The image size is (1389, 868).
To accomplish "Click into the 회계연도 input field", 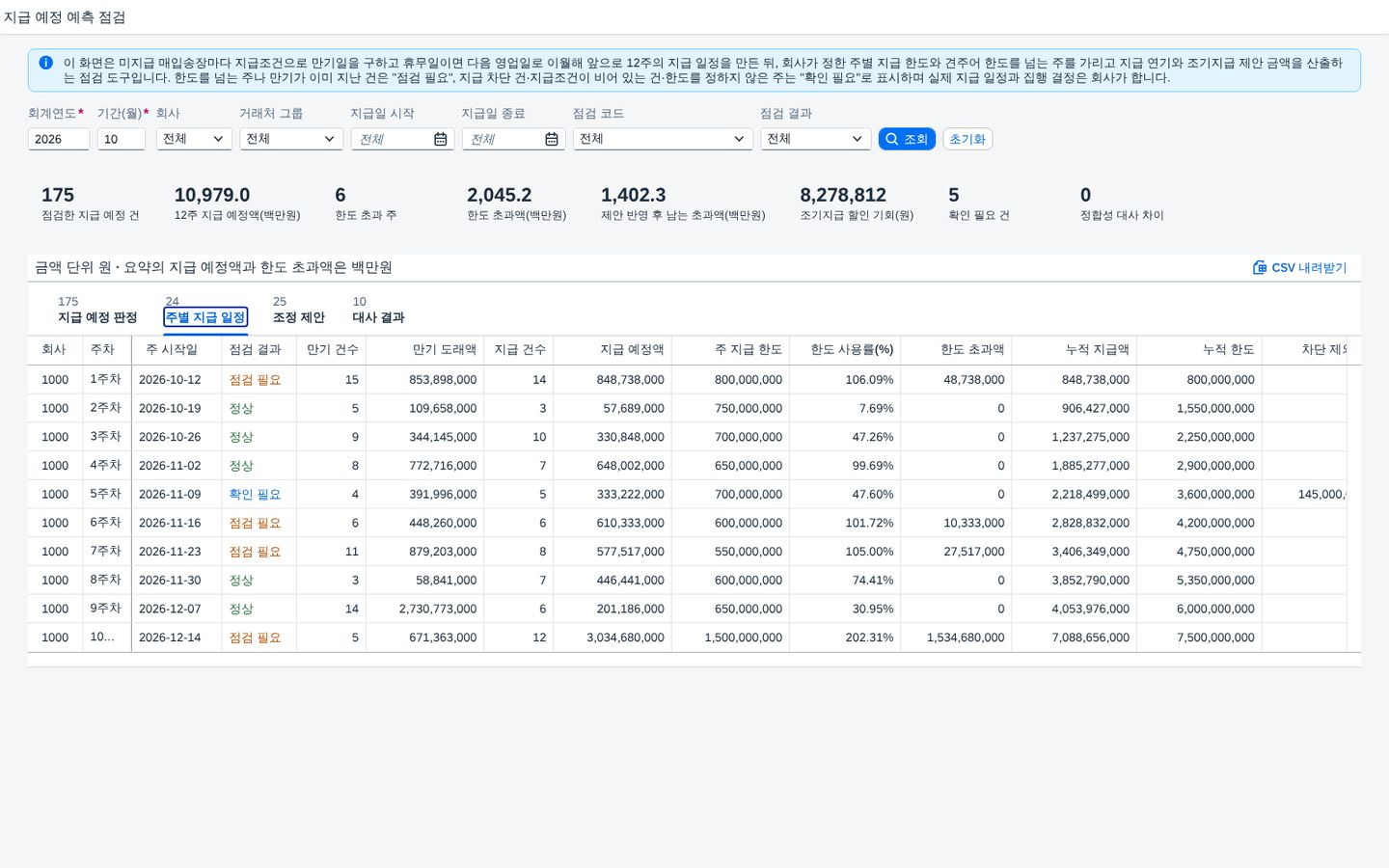I will pyautogui.click(x=59, y=139).
